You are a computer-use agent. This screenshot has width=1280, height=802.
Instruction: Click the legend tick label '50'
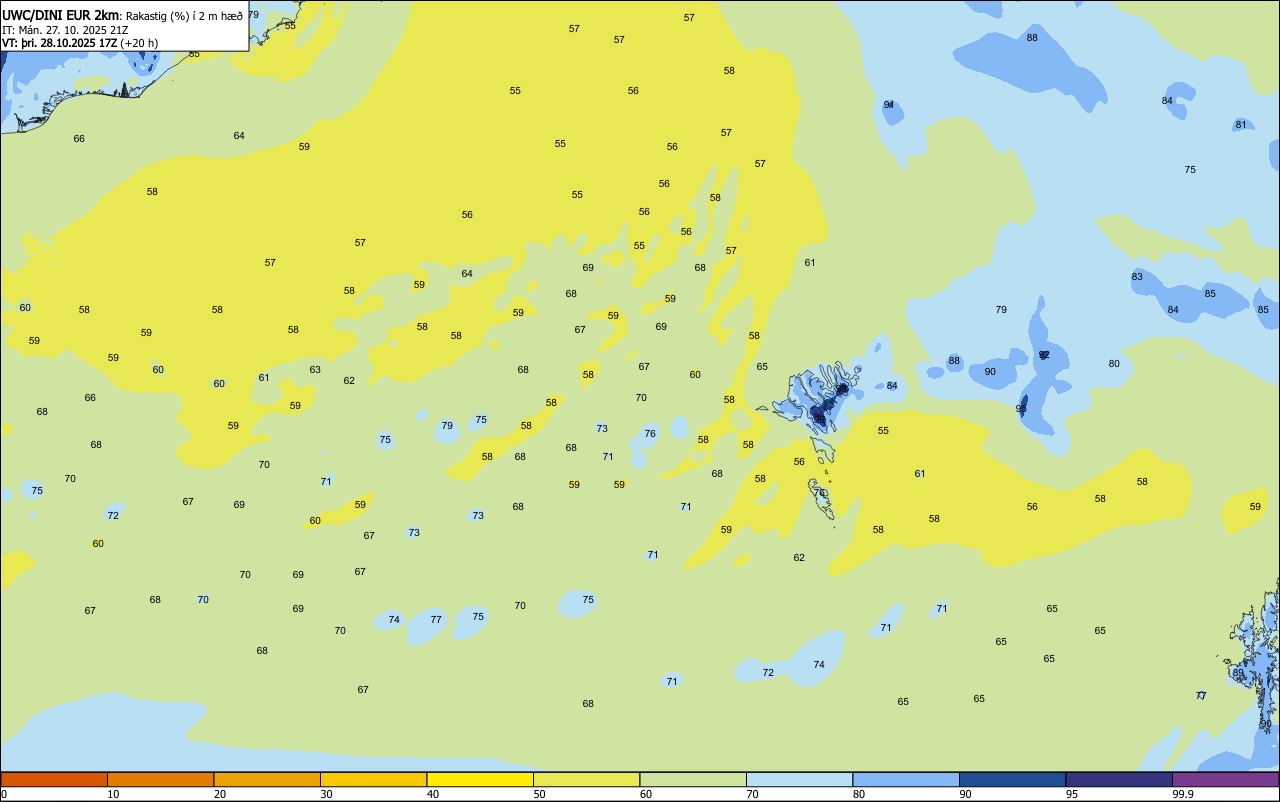click(539, 794)
